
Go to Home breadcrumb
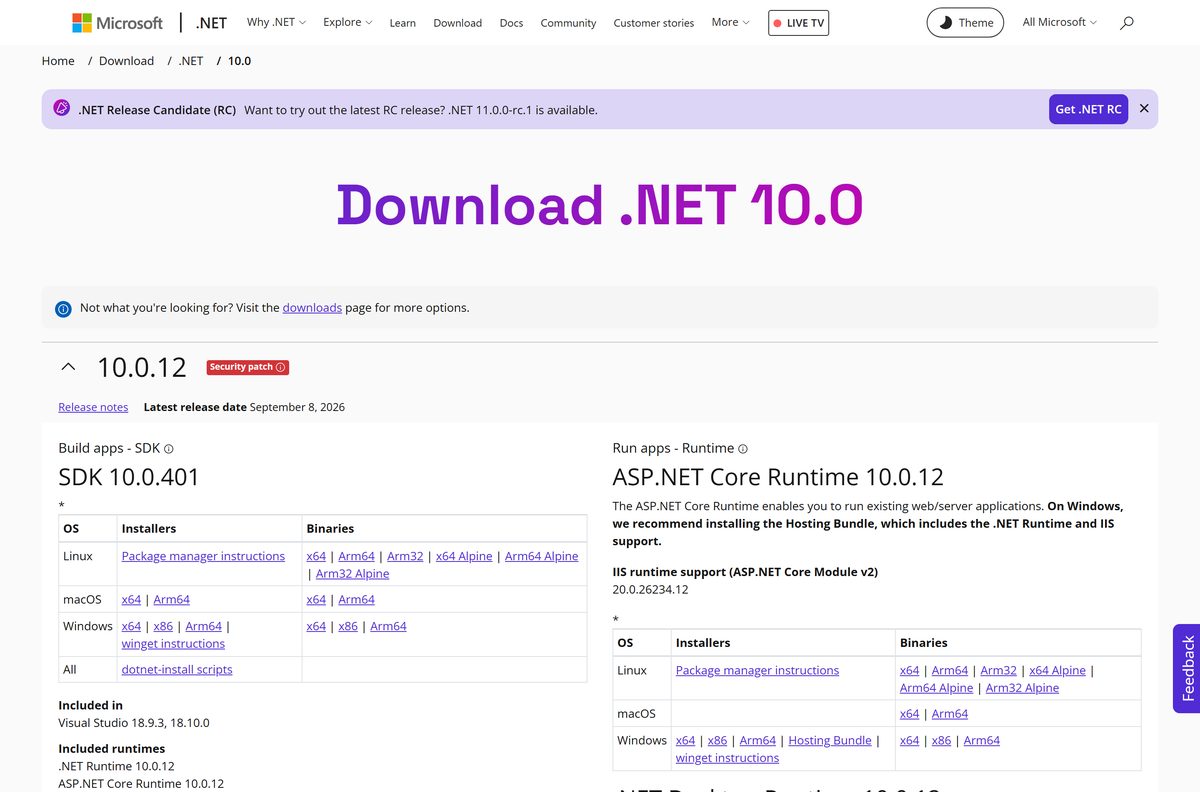coord(58,61)
